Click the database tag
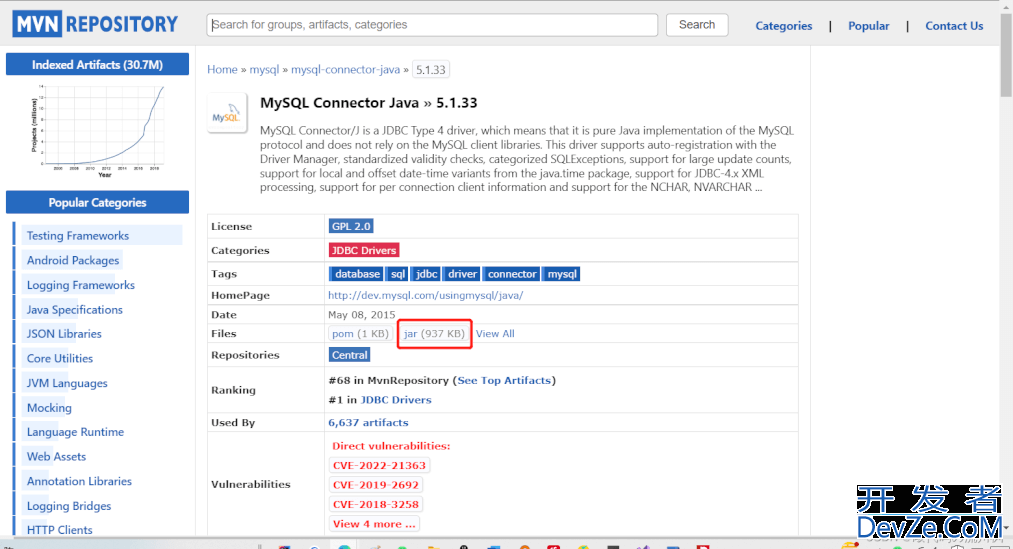 [357, 274]
